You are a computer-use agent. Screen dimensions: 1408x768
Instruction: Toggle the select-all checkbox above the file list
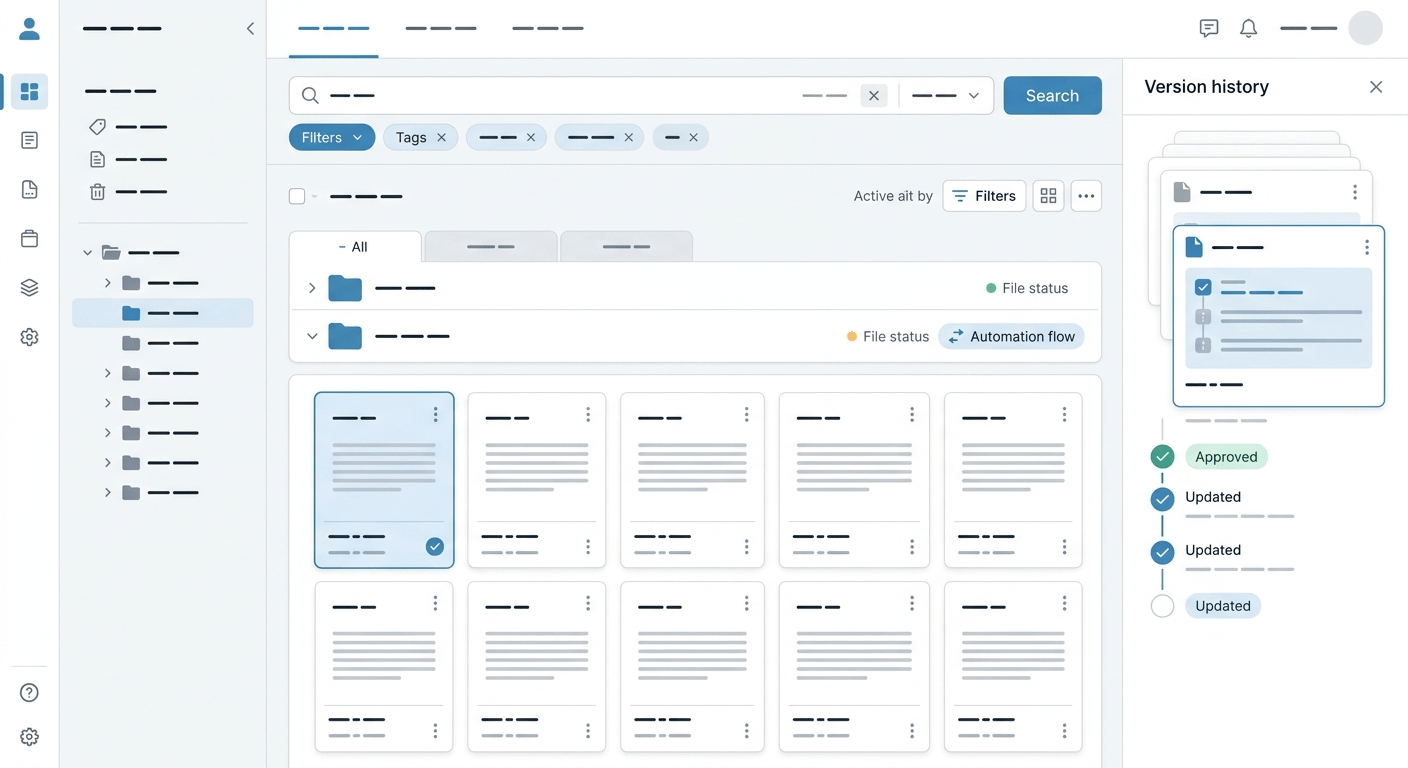(297, 196)
